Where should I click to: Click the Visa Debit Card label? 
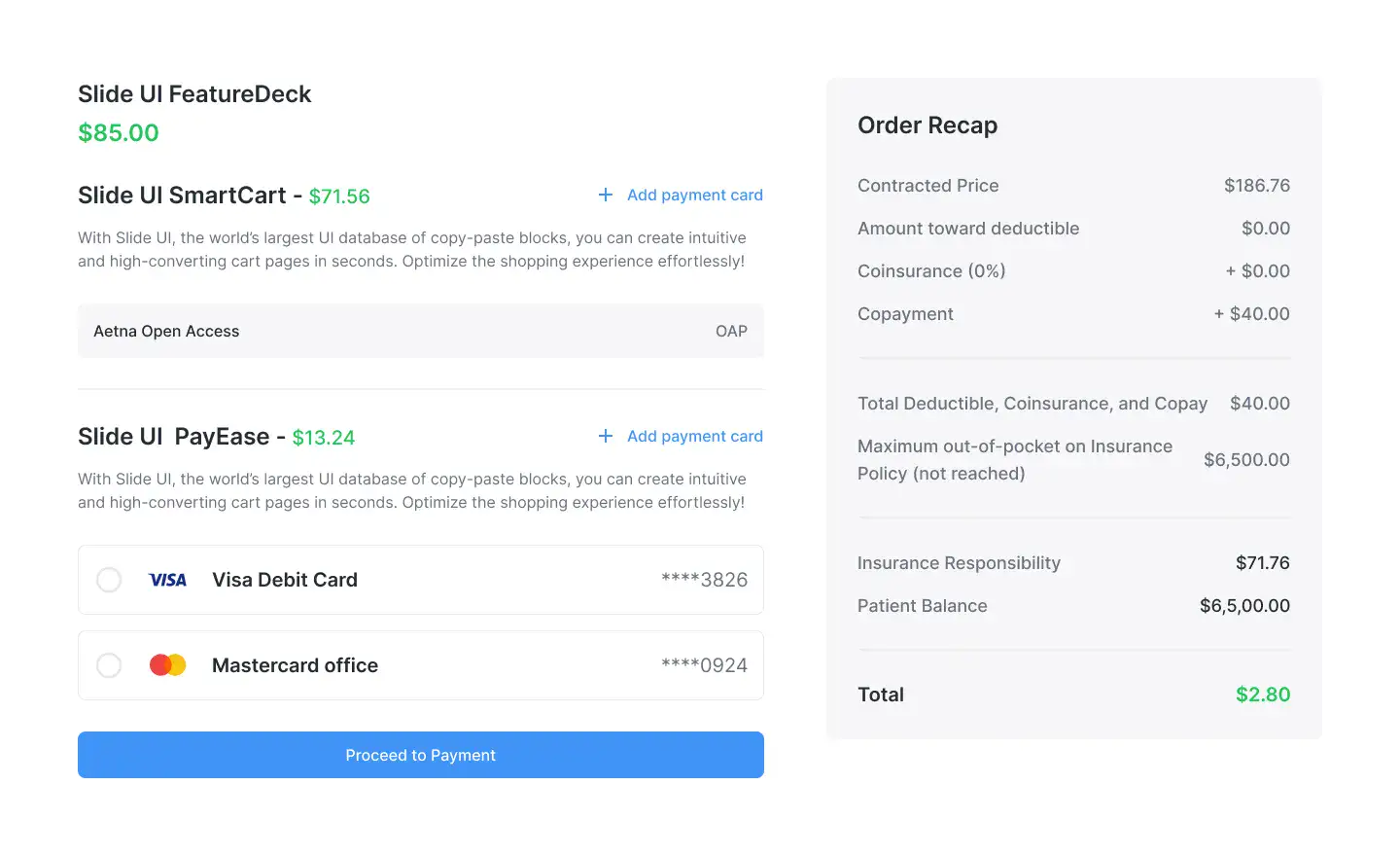click(285, 580)
